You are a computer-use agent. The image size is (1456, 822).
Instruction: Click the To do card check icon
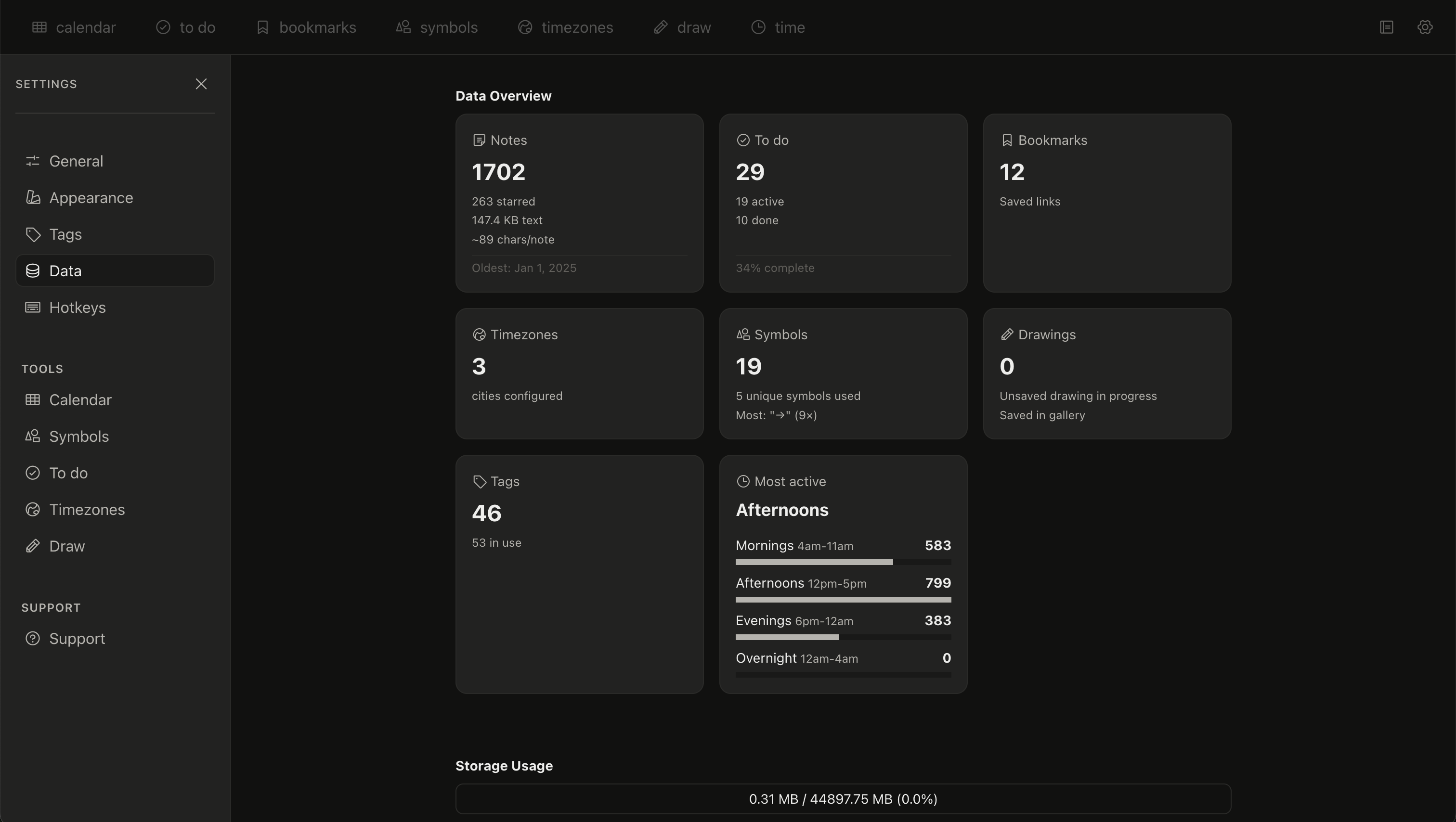pyautogui.click(x=743, y=140)
